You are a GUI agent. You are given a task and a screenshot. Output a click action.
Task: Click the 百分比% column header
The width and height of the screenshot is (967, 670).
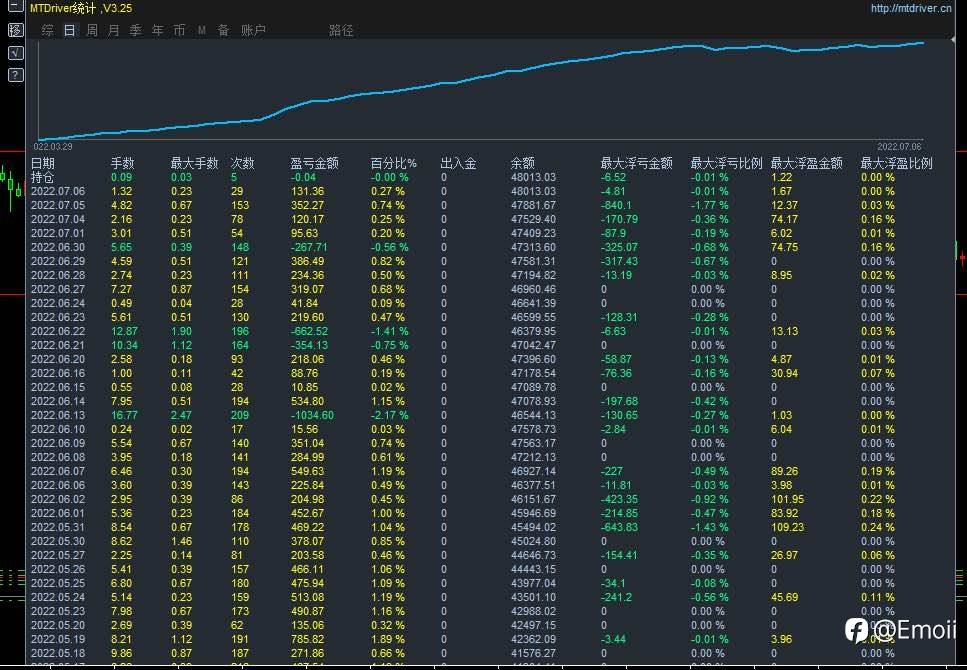(x=393, y=163)
